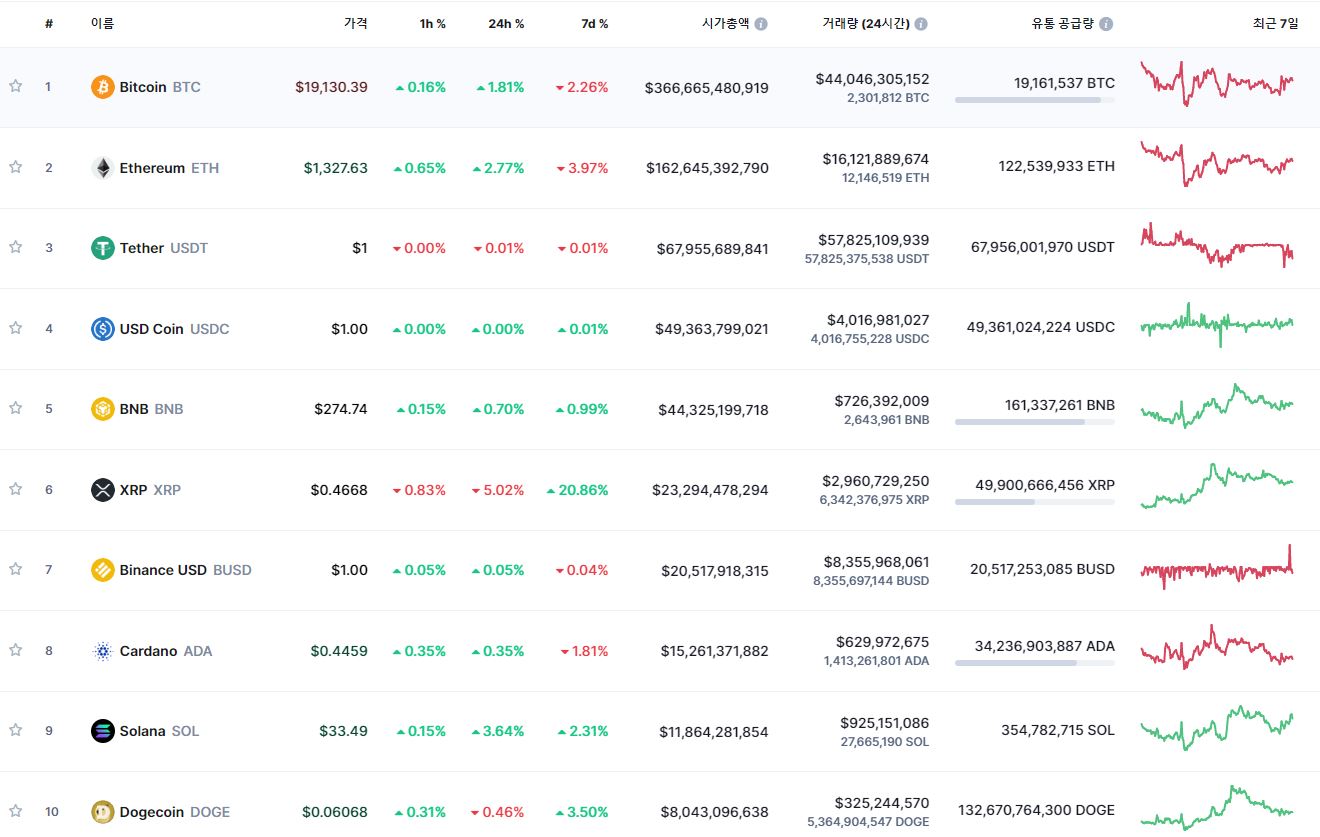Open XRP 7-day sparkline chart

(x=1217, y=485)
